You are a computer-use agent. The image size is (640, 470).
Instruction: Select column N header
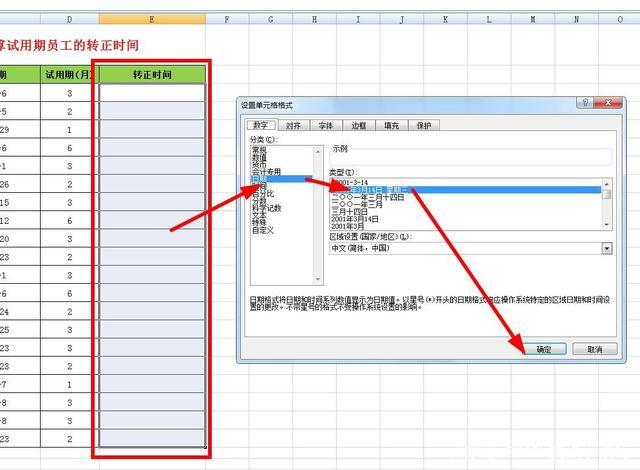coord(576,19)
